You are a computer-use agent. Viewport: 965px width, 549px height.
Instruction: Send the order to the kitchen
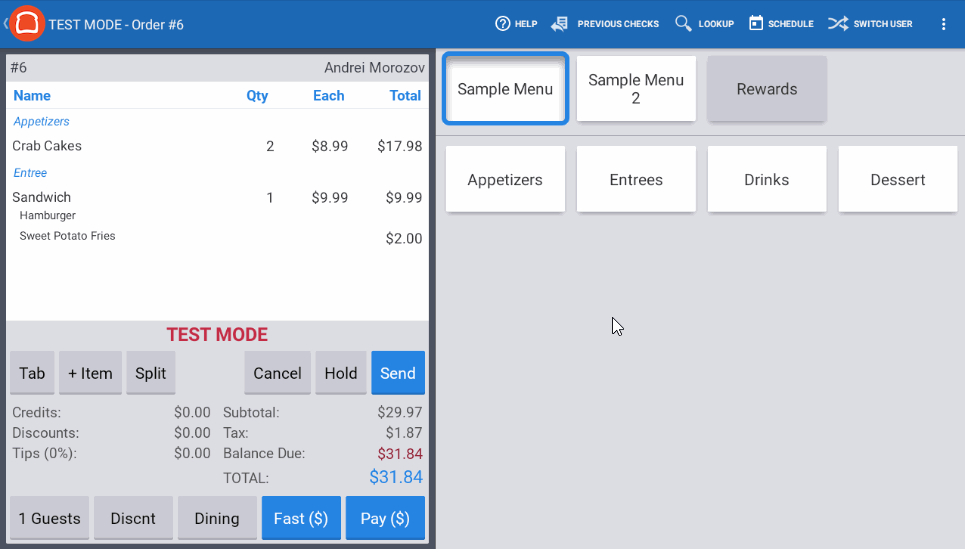(398, 373)
